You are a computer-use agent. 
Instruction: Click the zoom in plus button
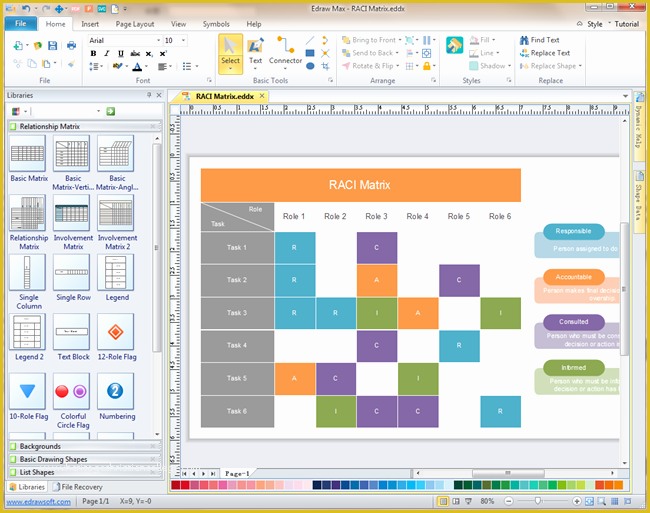pyautogui.click(x=576, y=501)
